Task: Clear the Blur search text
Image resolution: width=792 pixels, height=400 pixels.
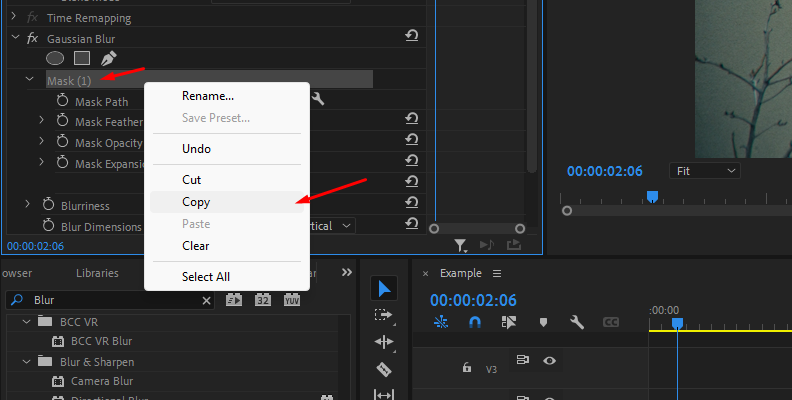Action: point(206,301)
